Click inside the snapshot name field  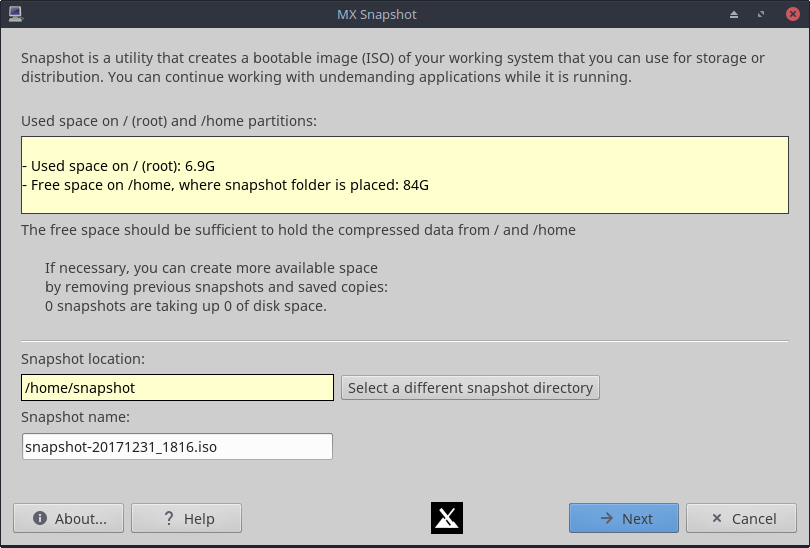pos(177,447)
